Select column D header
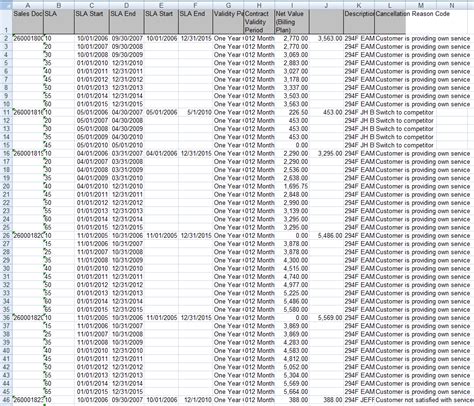This screenshot has height=406, width=474. [x=127, y=5]
